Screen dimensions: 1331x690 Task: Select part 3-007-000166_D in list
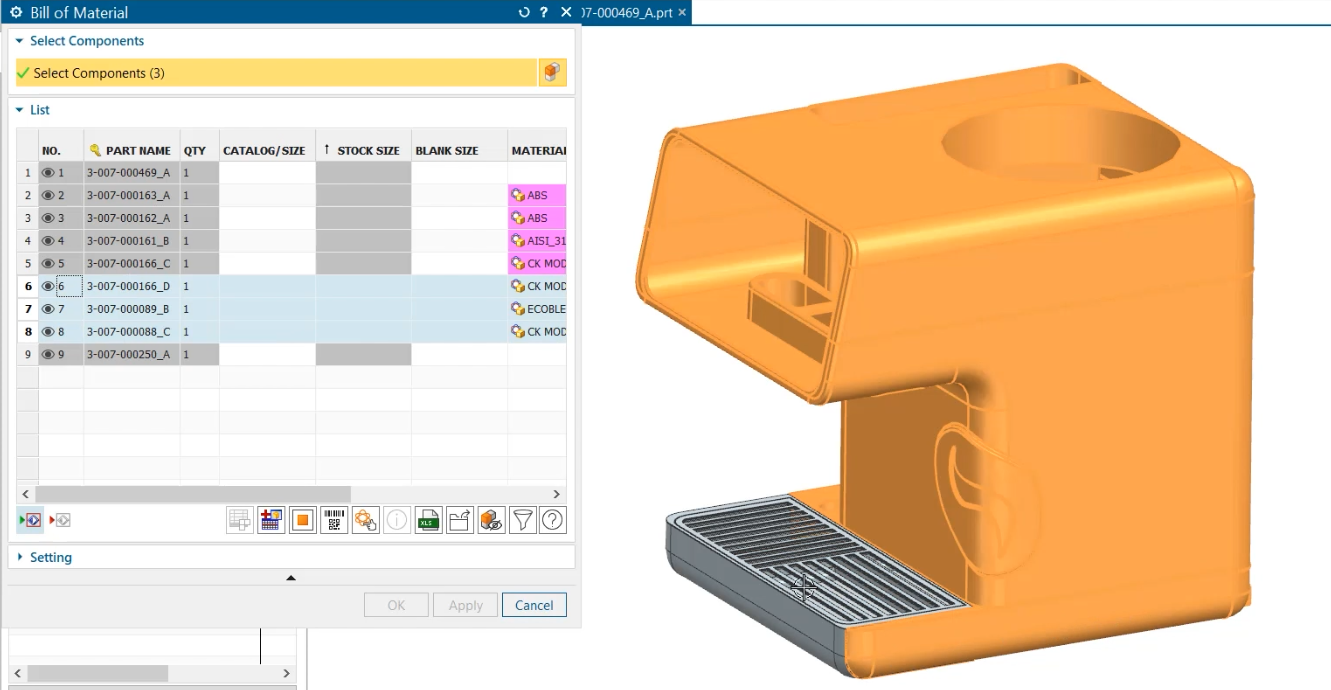pyautogui.click(x=128, y=286)
